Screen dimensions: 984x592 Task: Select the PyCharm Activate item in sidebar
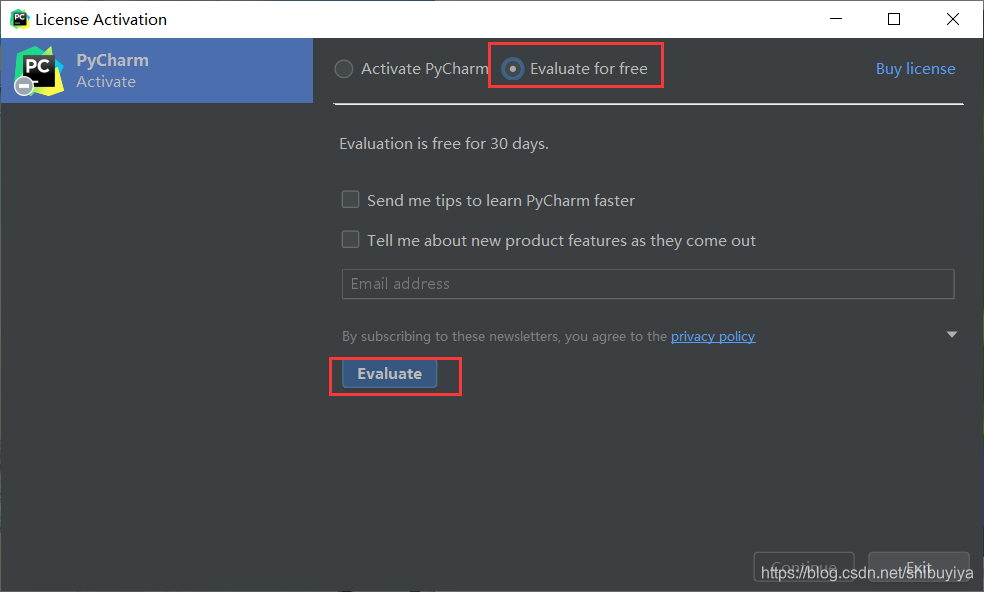pos(157,70)
